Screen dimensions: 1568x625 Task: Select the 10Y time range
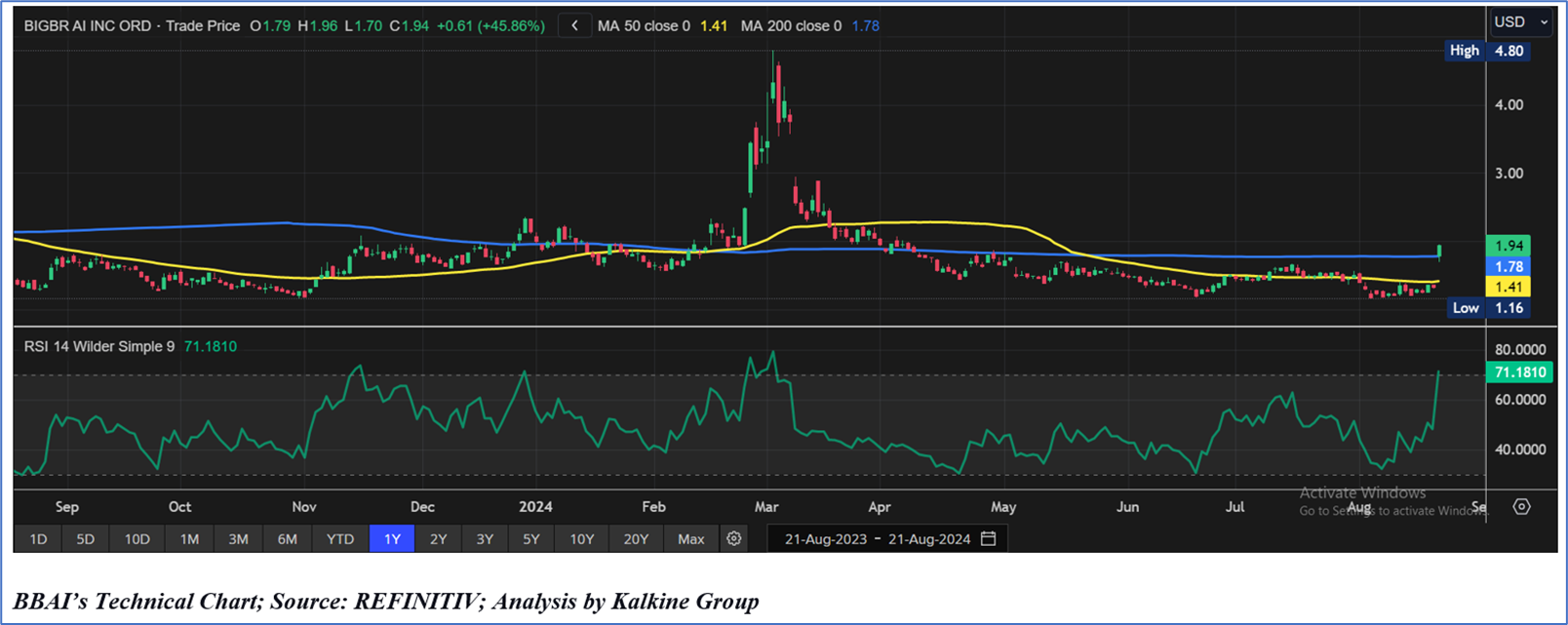pos(582,538)
